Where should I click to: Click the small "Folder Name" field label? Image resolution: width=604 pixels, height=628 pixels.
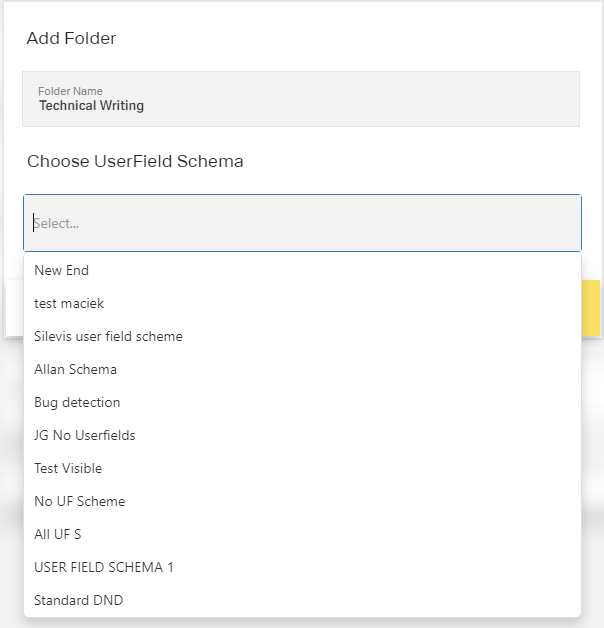pyautogui.click(x=70, y=91)
